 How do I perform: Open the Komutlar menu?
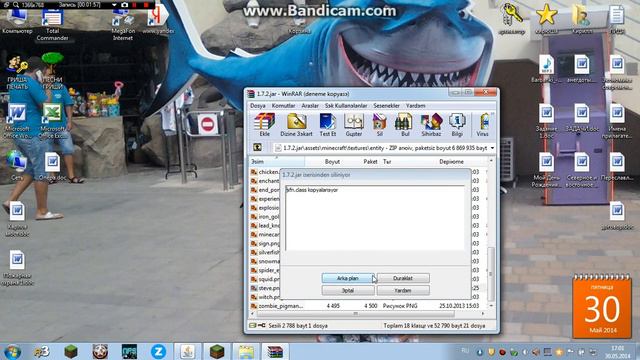pos(283,105)
